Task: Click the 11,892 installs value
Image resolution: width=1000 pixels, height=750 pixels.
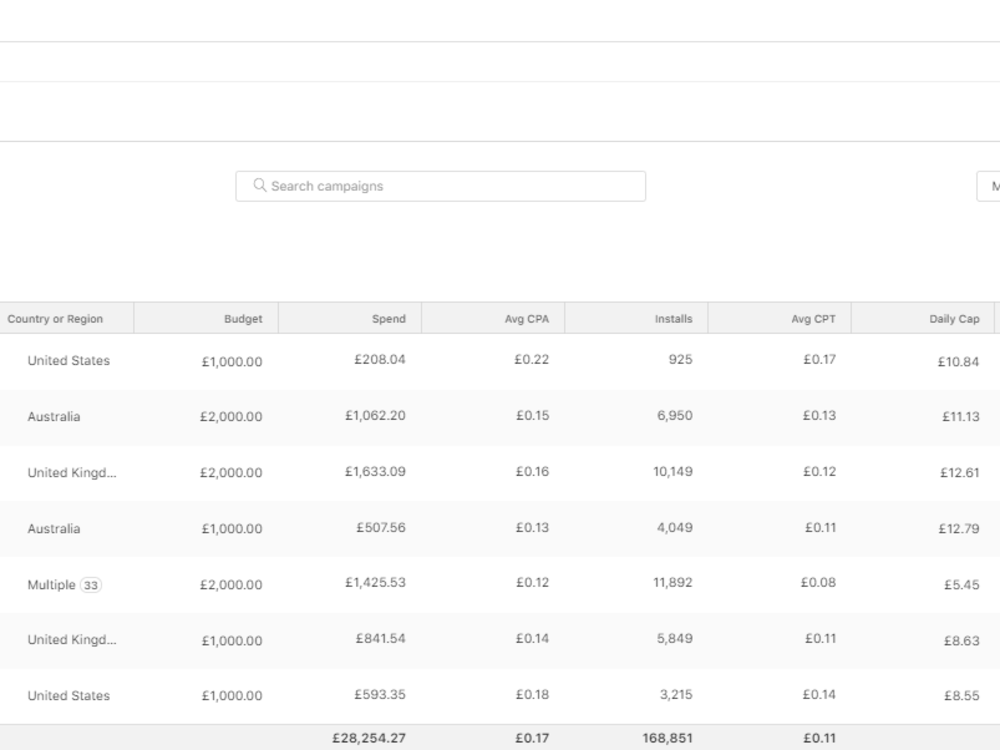Action: [673, 583]
